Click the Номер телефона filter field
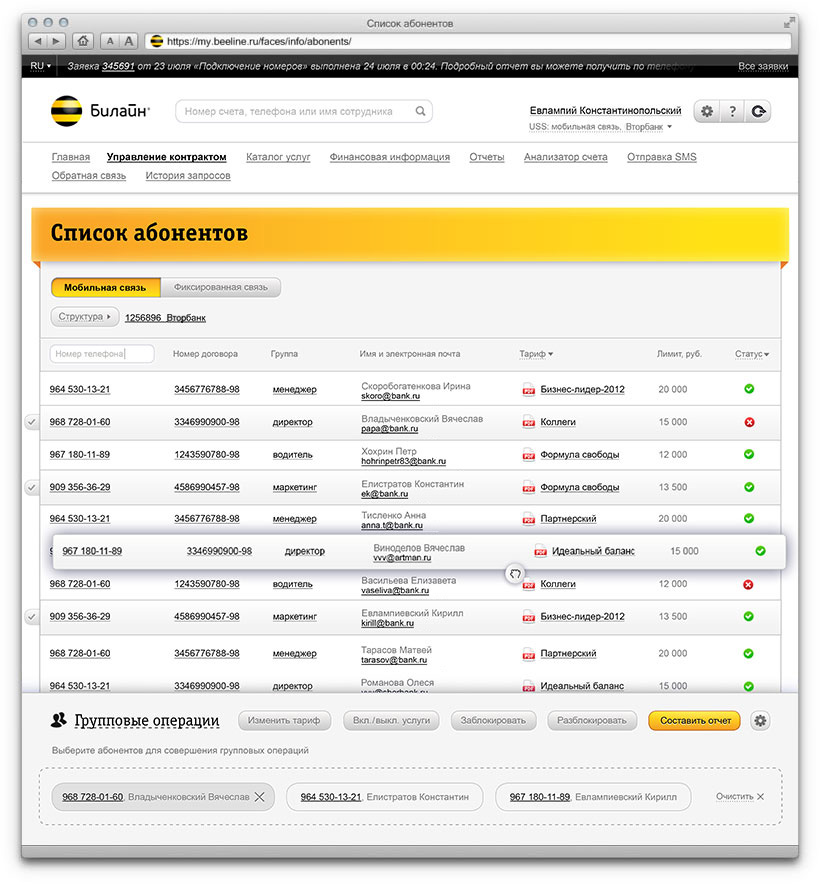820x884 pixels. tap(102, 354)
